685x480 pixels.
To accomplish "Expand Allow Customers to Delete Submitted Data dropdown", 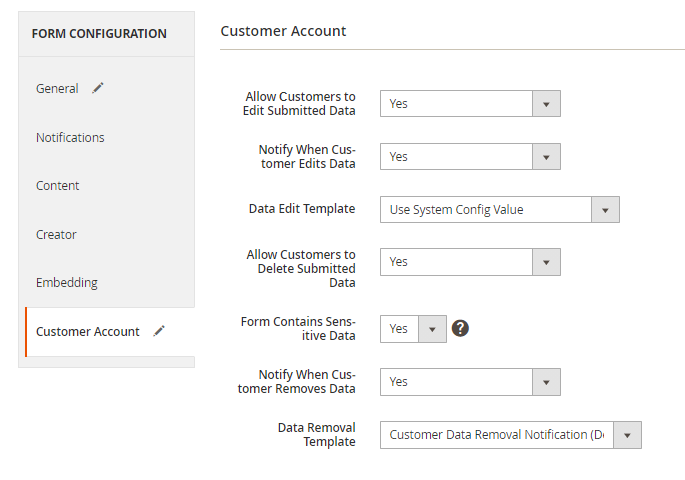I will click(469, 262).
